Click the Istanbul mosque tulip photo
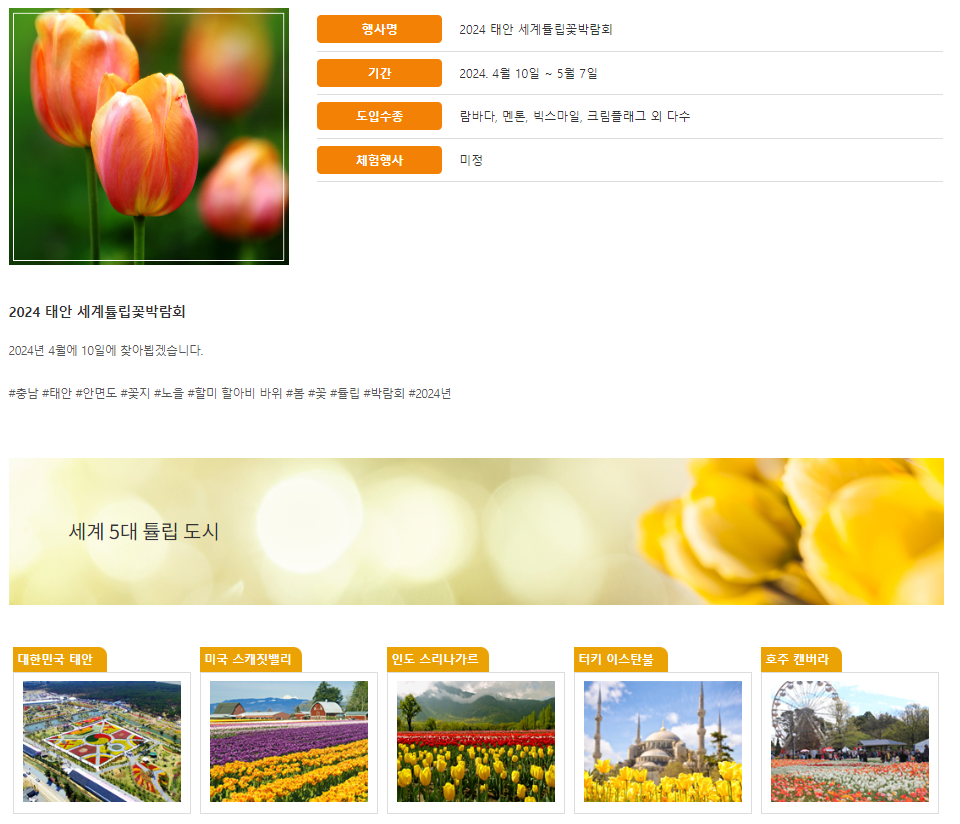 [662, 741]
